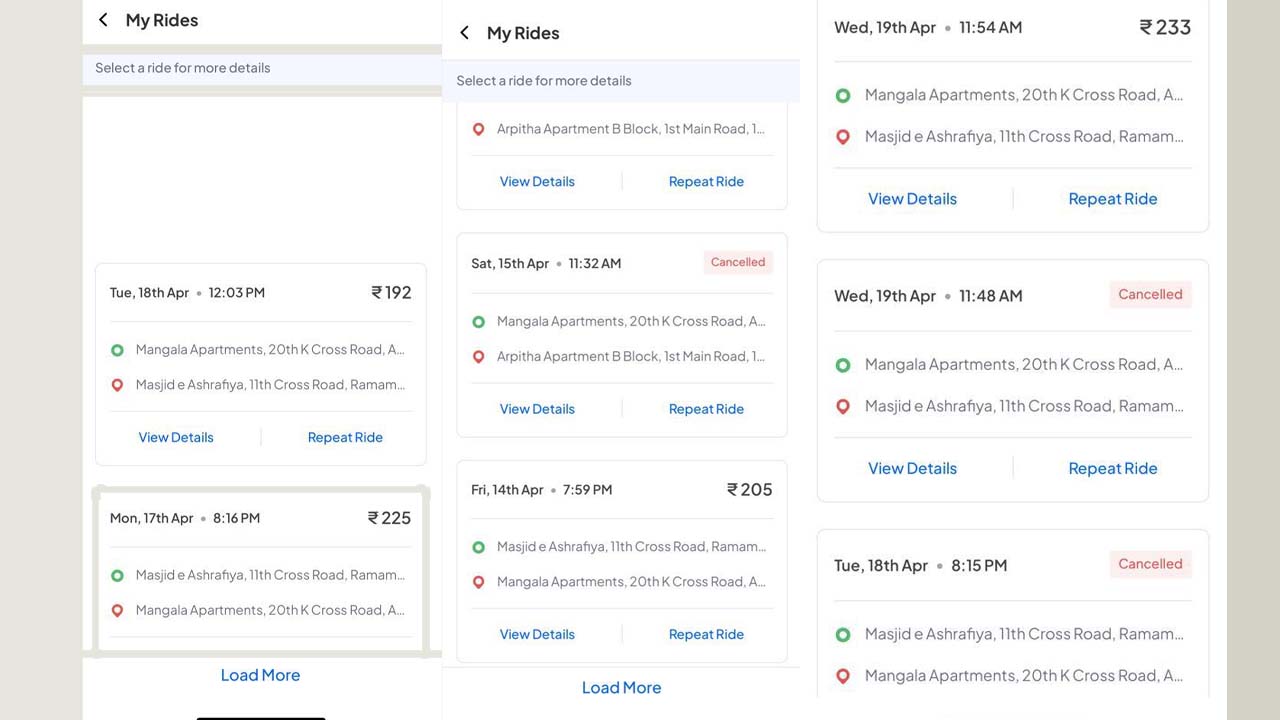The image size is (1280, 720).
Task: Repeat Ride for Fri 14th Apr trip
Action: pos(706,634)
